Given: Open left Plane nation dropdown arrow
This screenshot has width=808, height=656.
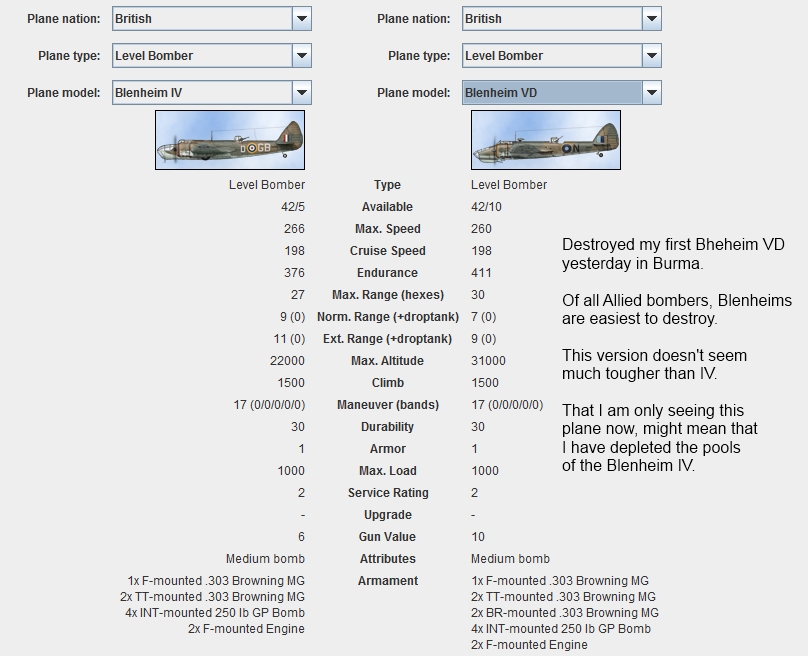Looking at the screenshot, I should tap(301, 19).
